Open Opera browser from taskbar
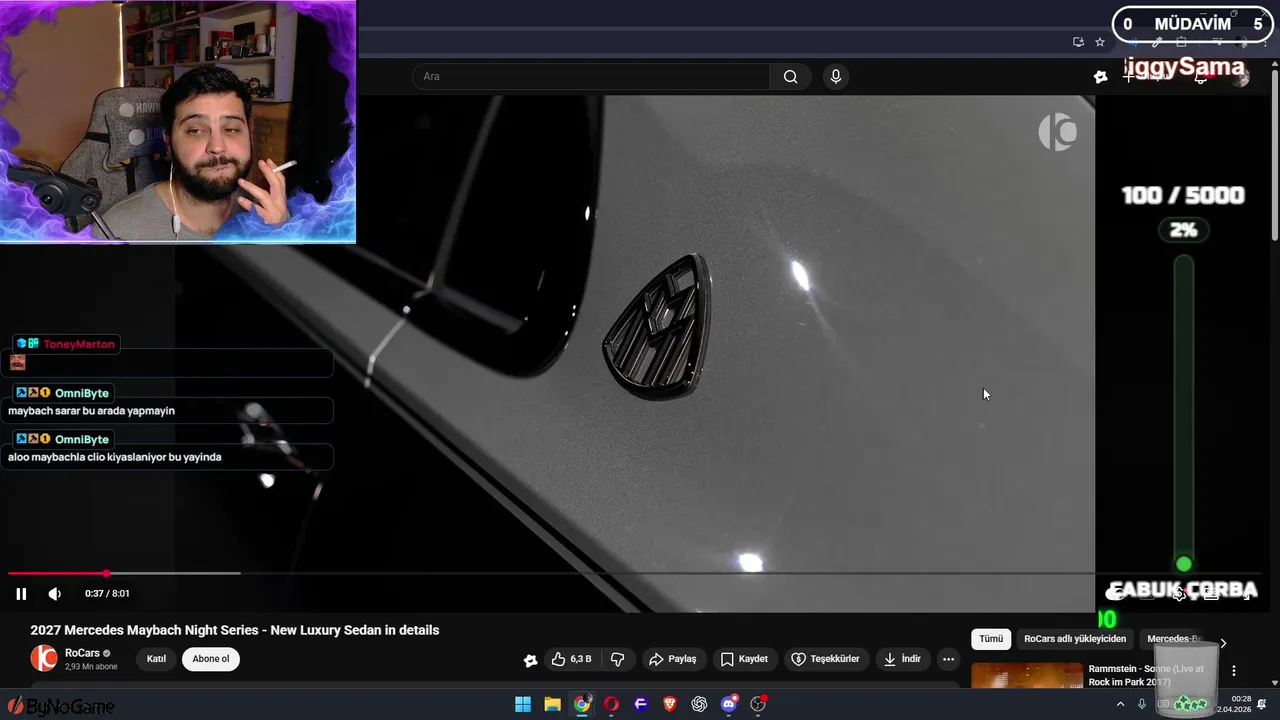This screenshot has height=720, width=1280. coord(611,704)
